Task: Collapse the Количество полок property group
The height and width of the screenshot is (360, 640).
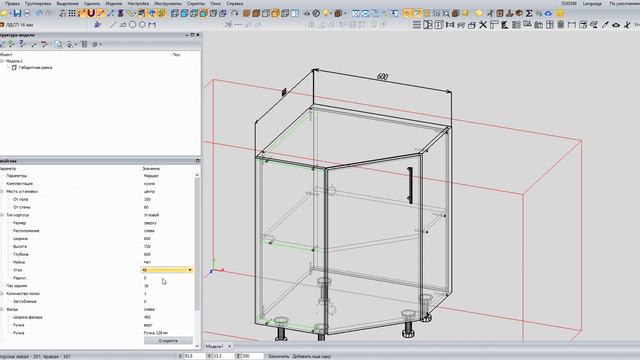Action: pos(2,293)
